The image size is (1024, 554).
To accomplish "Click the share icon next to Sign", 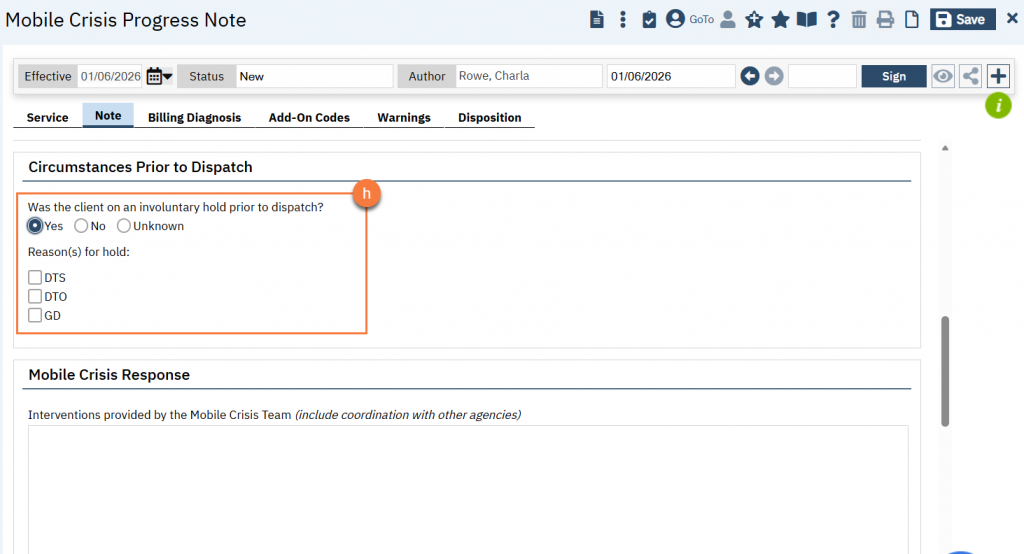I will click(x=970, y=76).
